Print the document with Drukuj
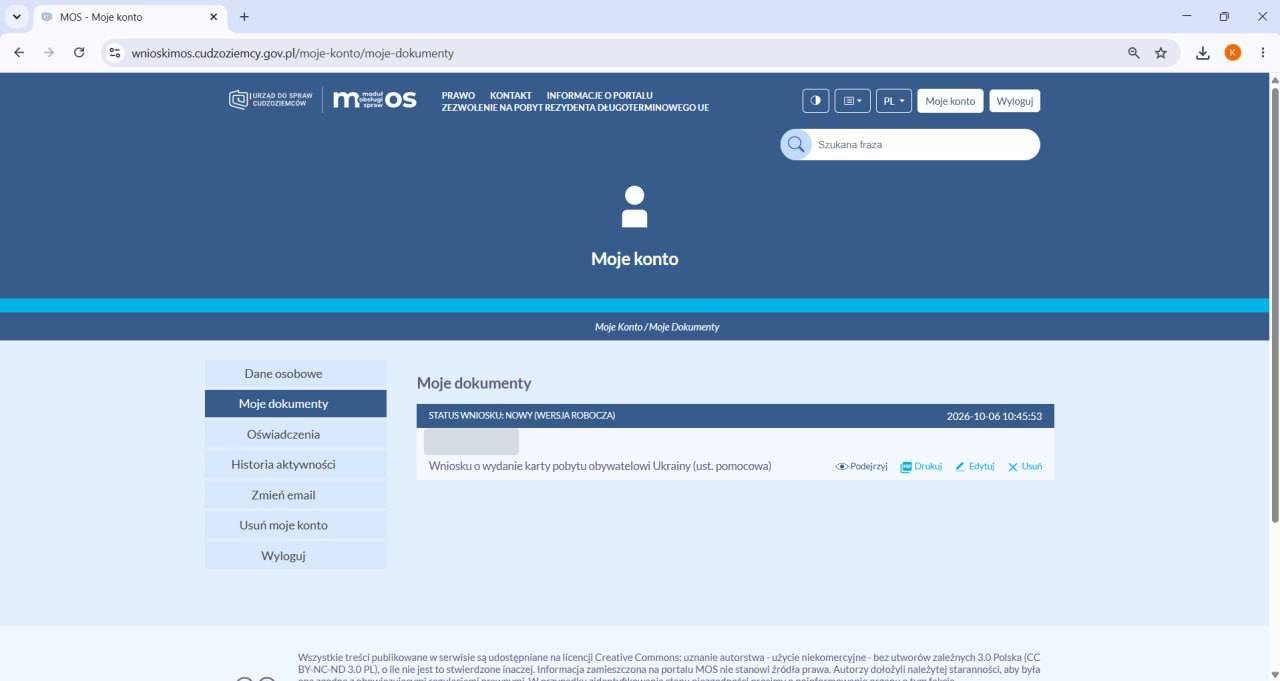 [921, 466]
